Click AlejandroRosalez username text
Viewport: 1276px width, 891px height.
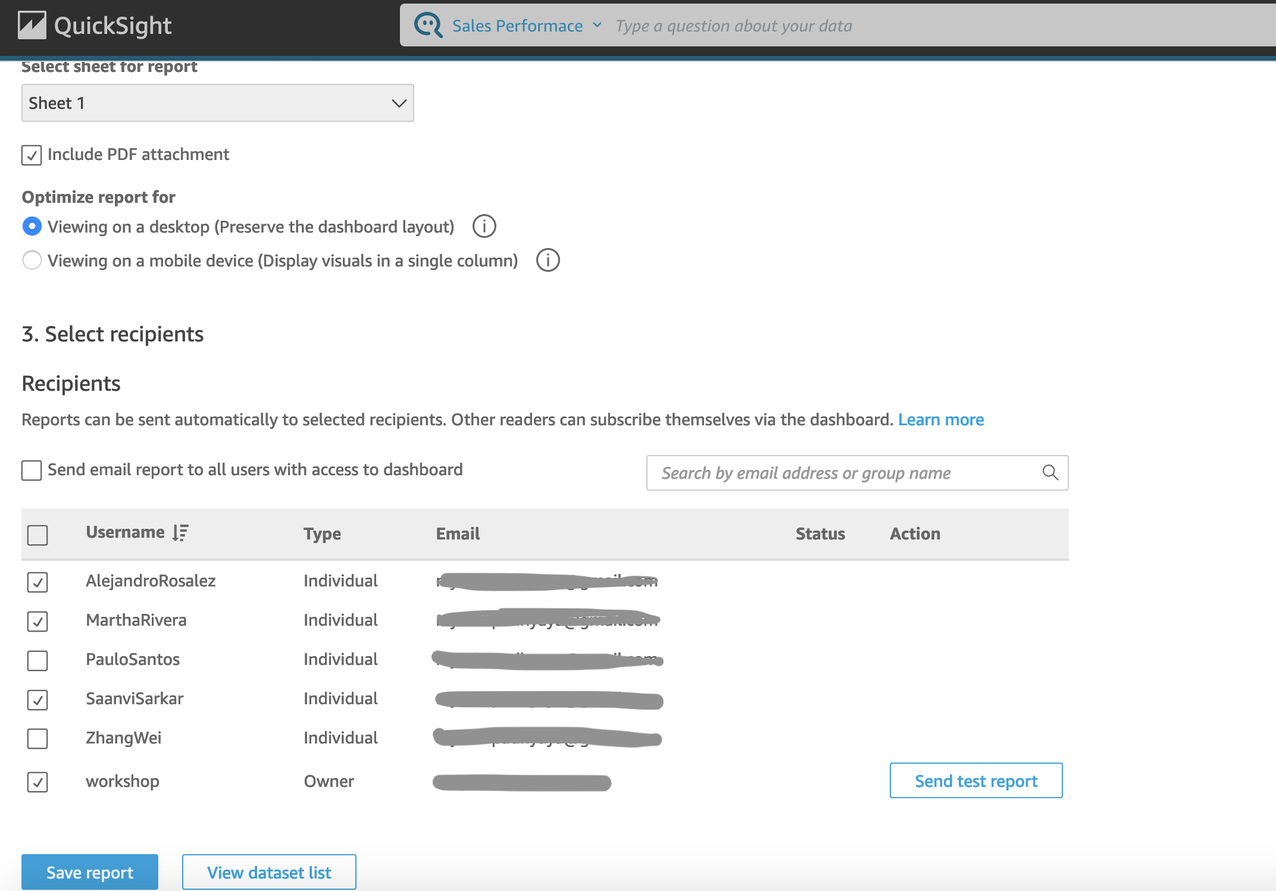point(151,581)
